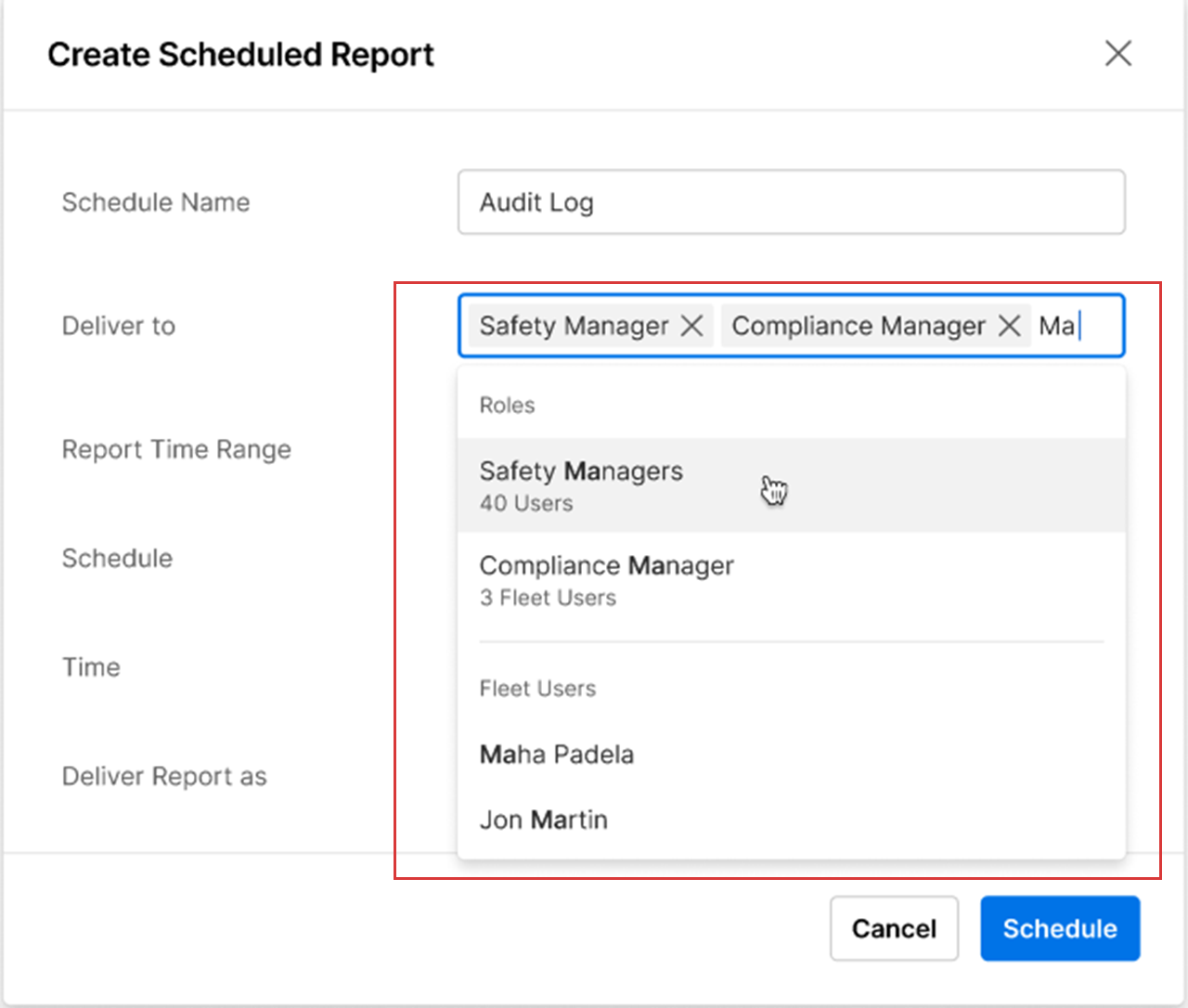Click the blue Schedule button
The width and height of the screenshot is (1188, 1008).
pyautogui.click(x=1059, y=928)
